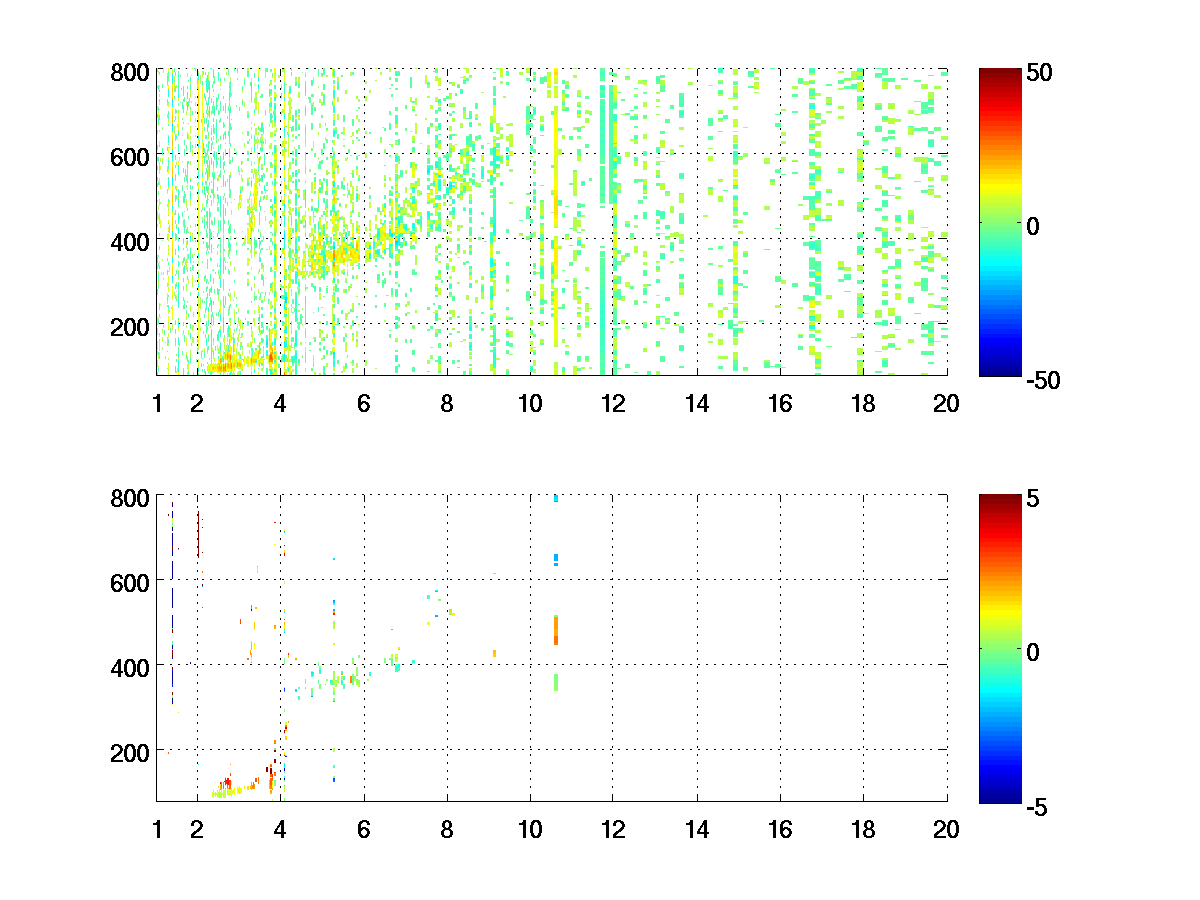This screenshot has height=900, width=1200.
Task: Click the 0 label on the top colorbar
Action: click(x=1034, y=226)
